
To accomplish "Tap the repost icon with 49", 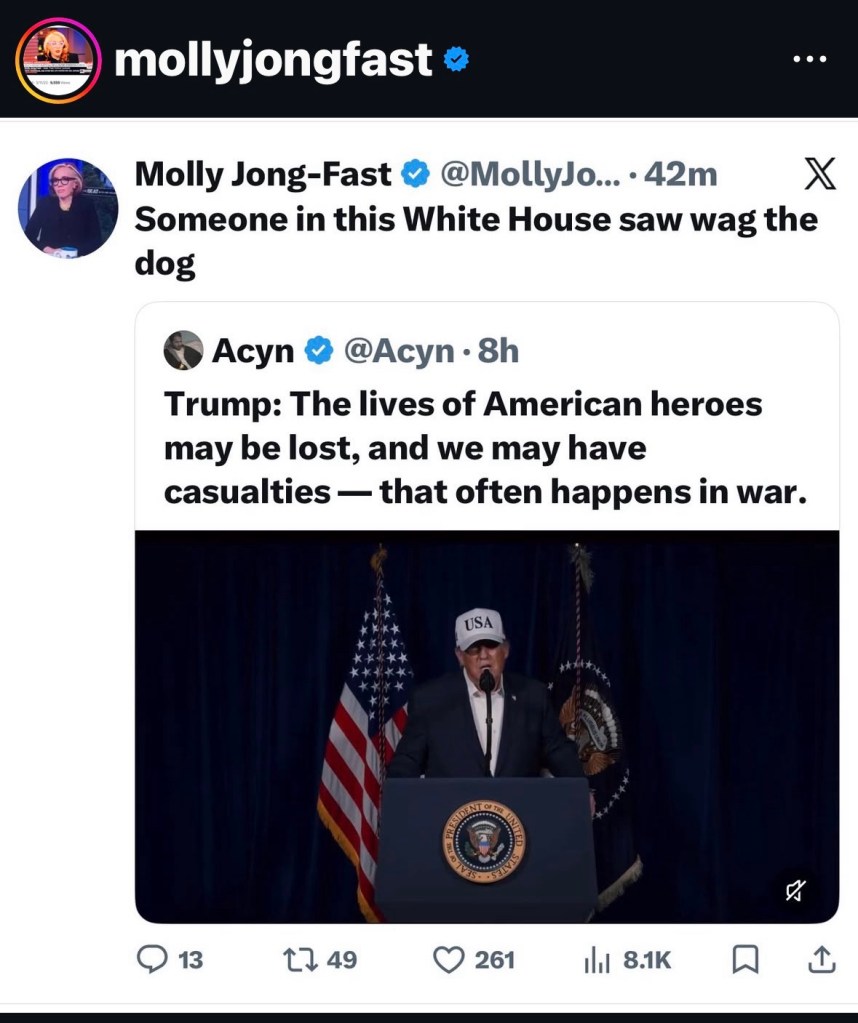I will [x=298, y=960].
